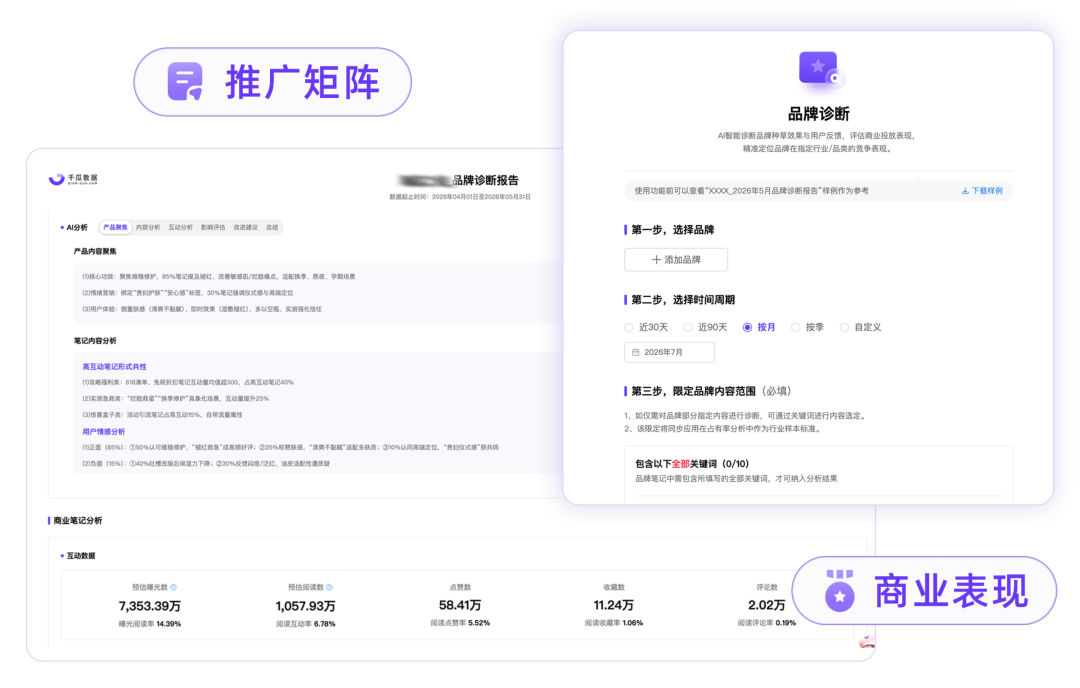Choose the 按季 time period option
The image size is (1080, 688).
coord(807,327)
